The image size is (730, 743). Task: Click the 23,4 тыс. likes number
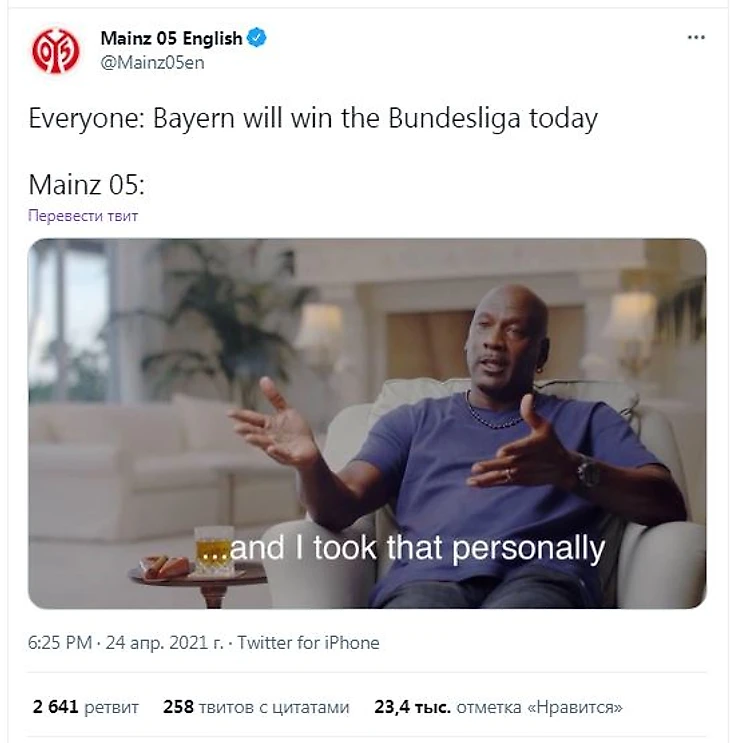[x=412, y=707]
